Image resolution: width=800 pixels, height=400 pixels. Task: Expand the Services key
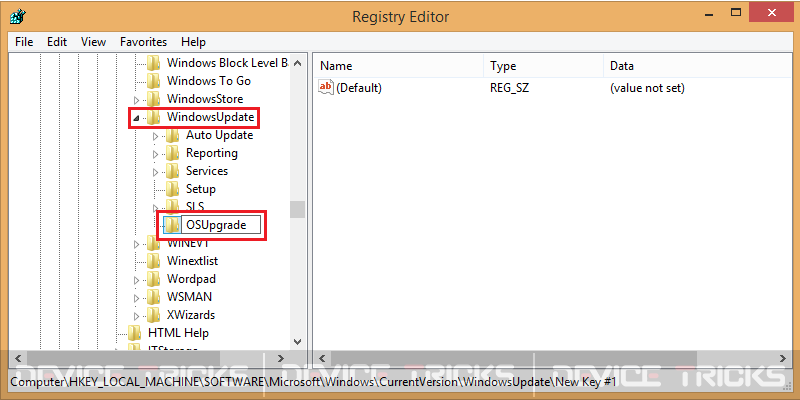pyautogui.click(x=156, y=172)
